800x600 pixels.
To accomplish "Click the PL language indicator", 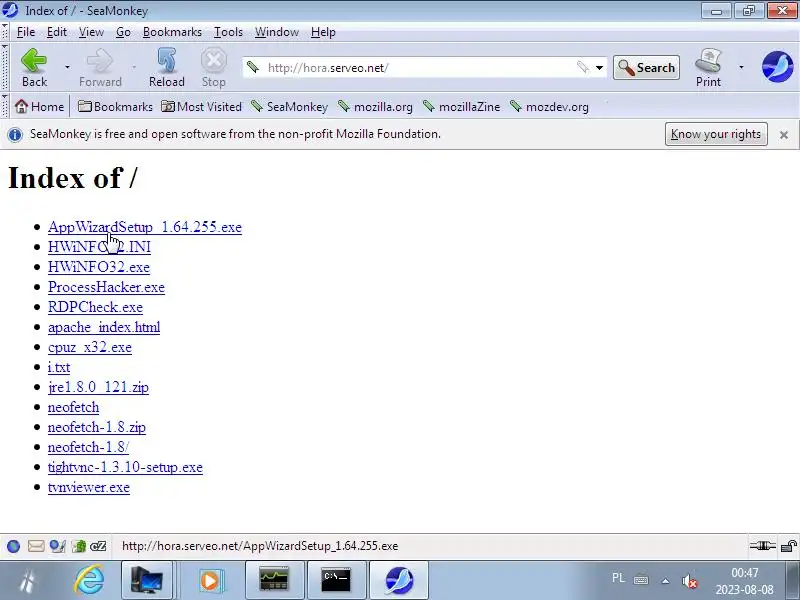I will coord(618,578).
